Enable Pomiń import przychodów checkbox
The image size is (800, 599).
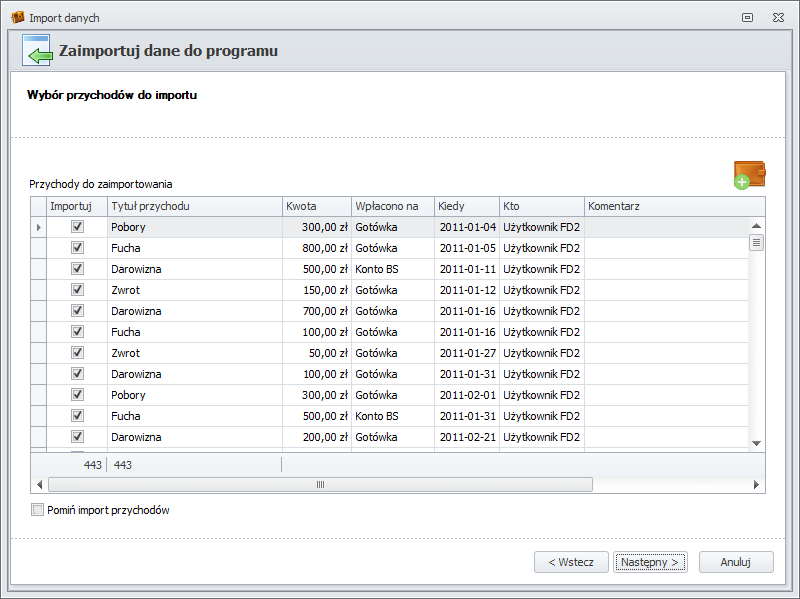click(38, 510)
